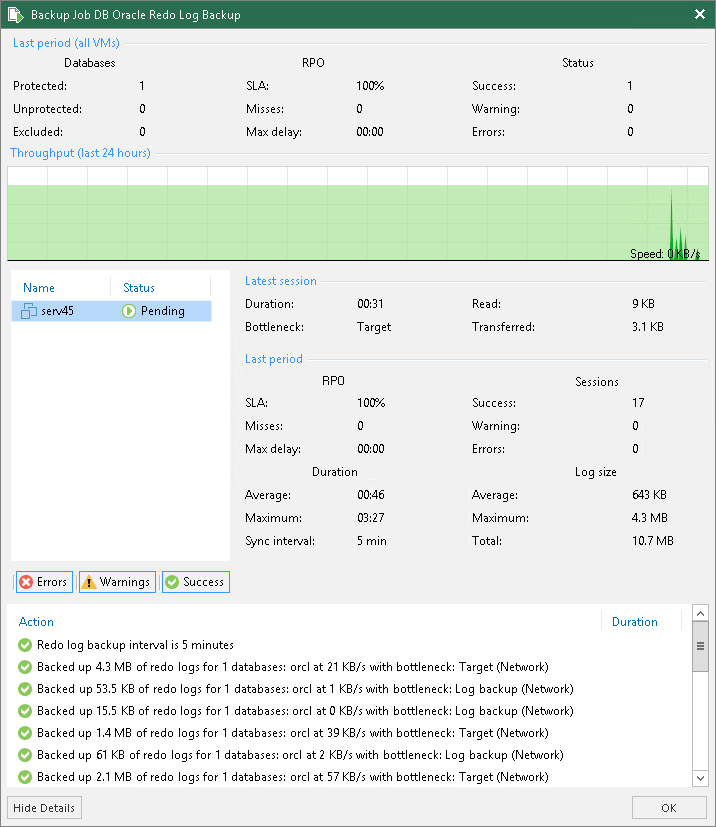This screenshot has width=716, height=827.
Task: Click the red Errors filter icon
Action: (27, 581)
